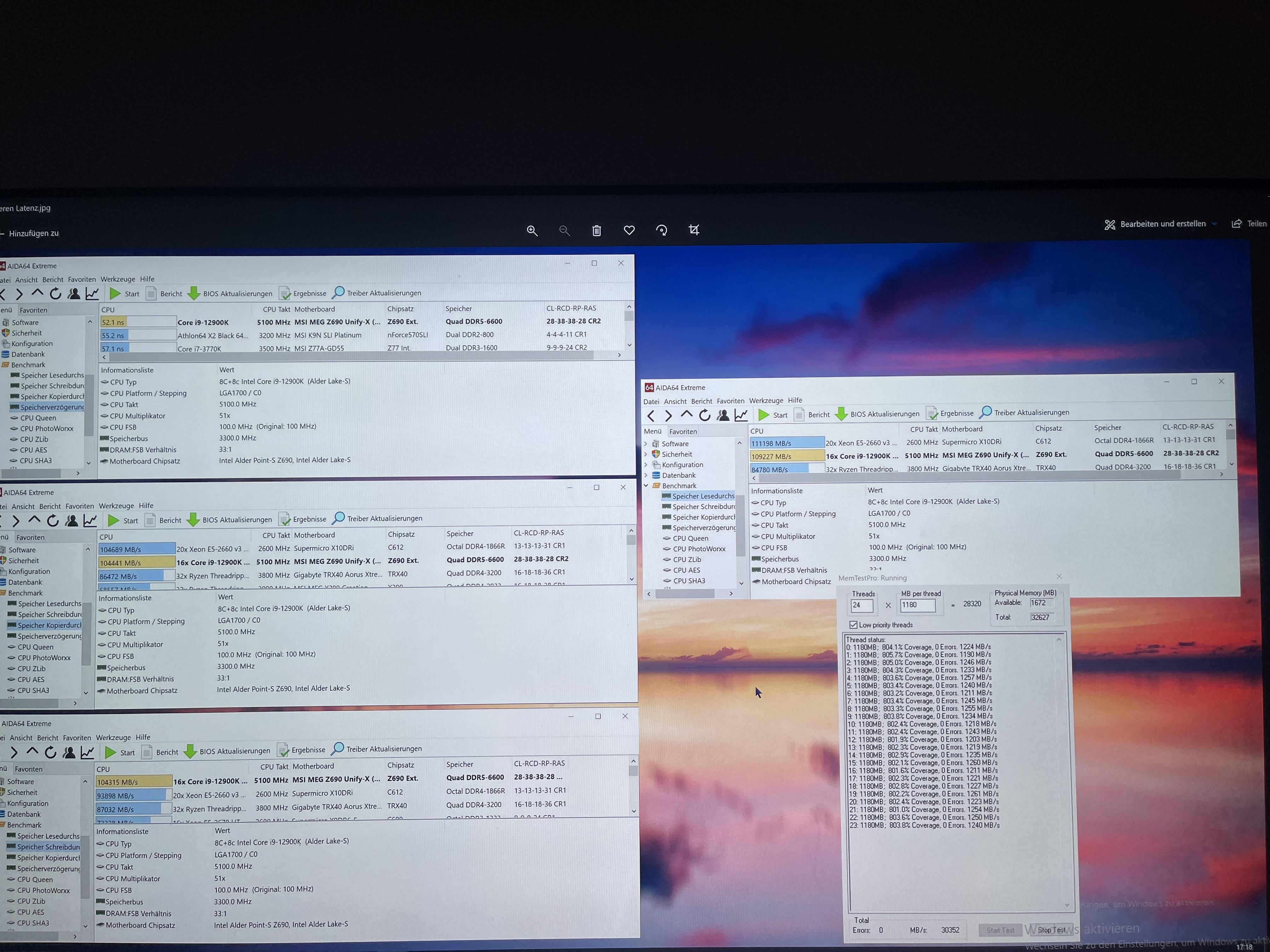
Task: Switch to Favoriten tab in right AIDA64 window
Action: pos(683,432)
